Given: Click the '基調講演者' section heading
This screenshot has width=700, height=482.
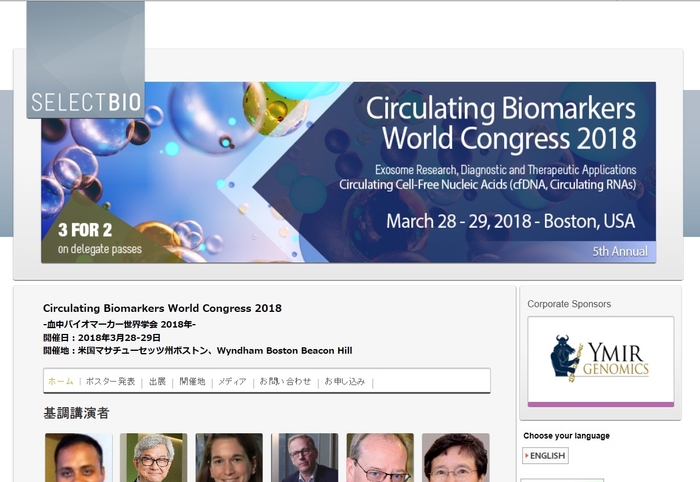Looking at the screenshot, I should [x=76, y=413].
